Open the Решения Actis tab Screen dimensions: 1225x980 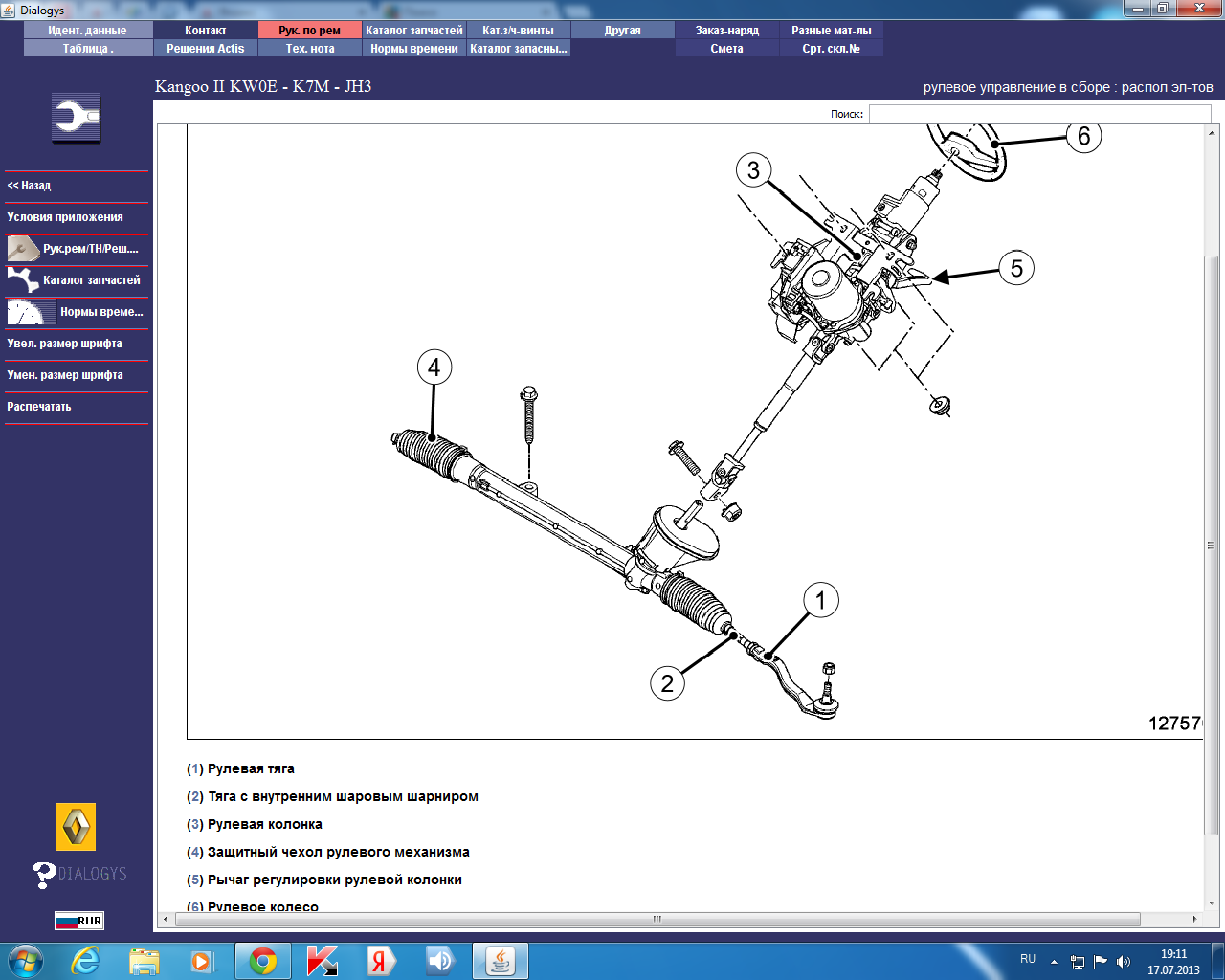tap(206, 49)
